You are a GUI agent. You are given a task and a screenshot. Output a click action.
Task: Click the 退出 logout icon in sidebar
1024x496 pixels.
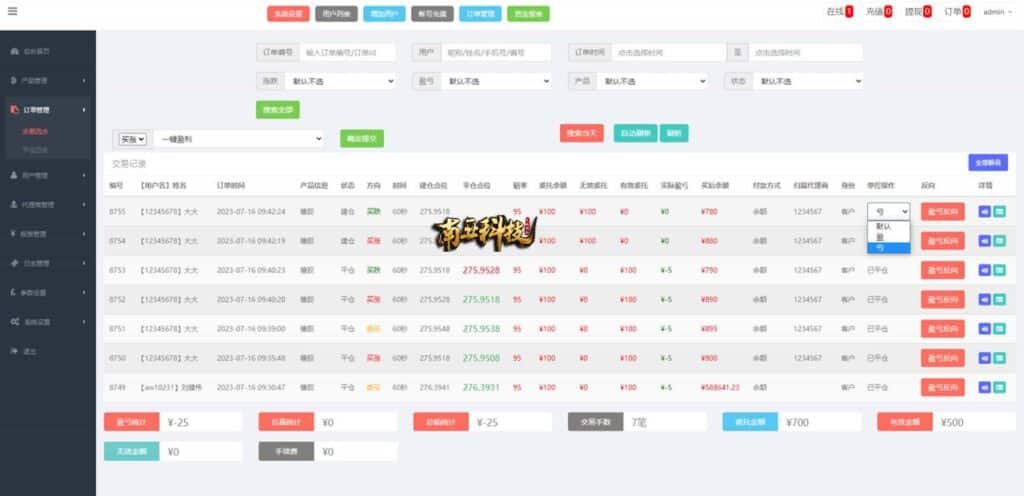13,351
